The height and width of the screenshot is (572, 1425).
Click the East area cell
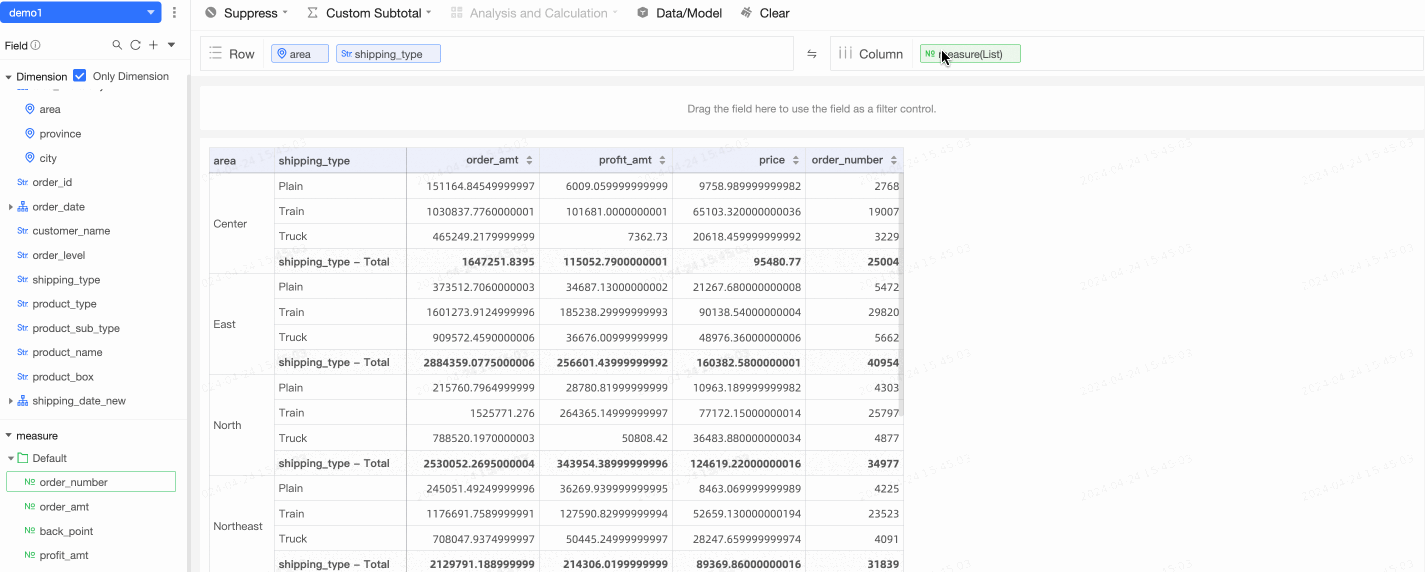[x=242, y=324]
